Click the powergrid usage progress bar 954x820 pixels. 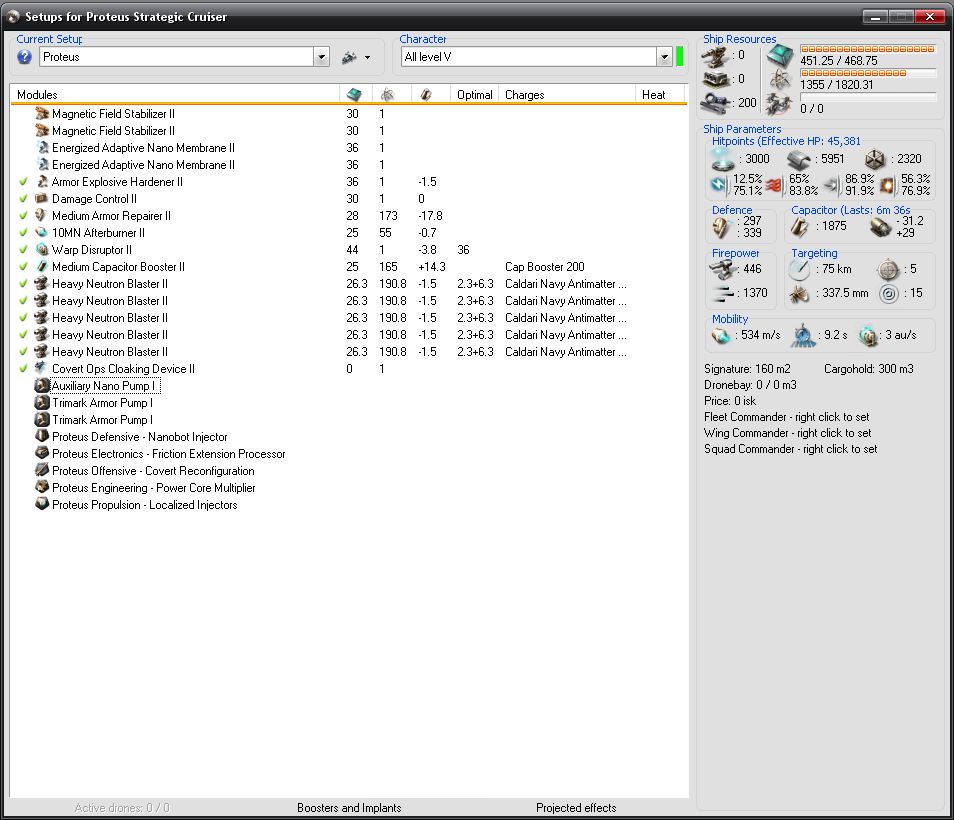click(868, 73)
